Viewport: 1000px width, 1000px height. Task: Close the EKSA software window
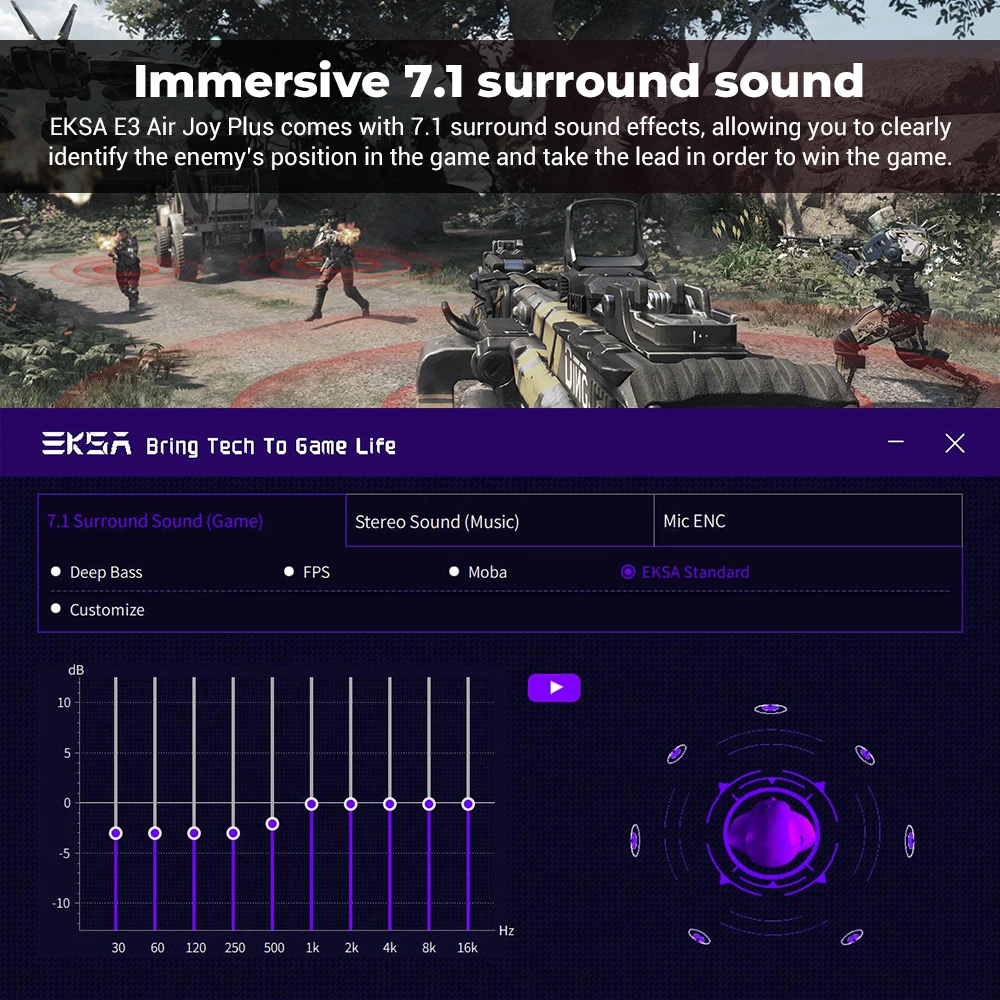pyautogui.click(x=955, y=443)
